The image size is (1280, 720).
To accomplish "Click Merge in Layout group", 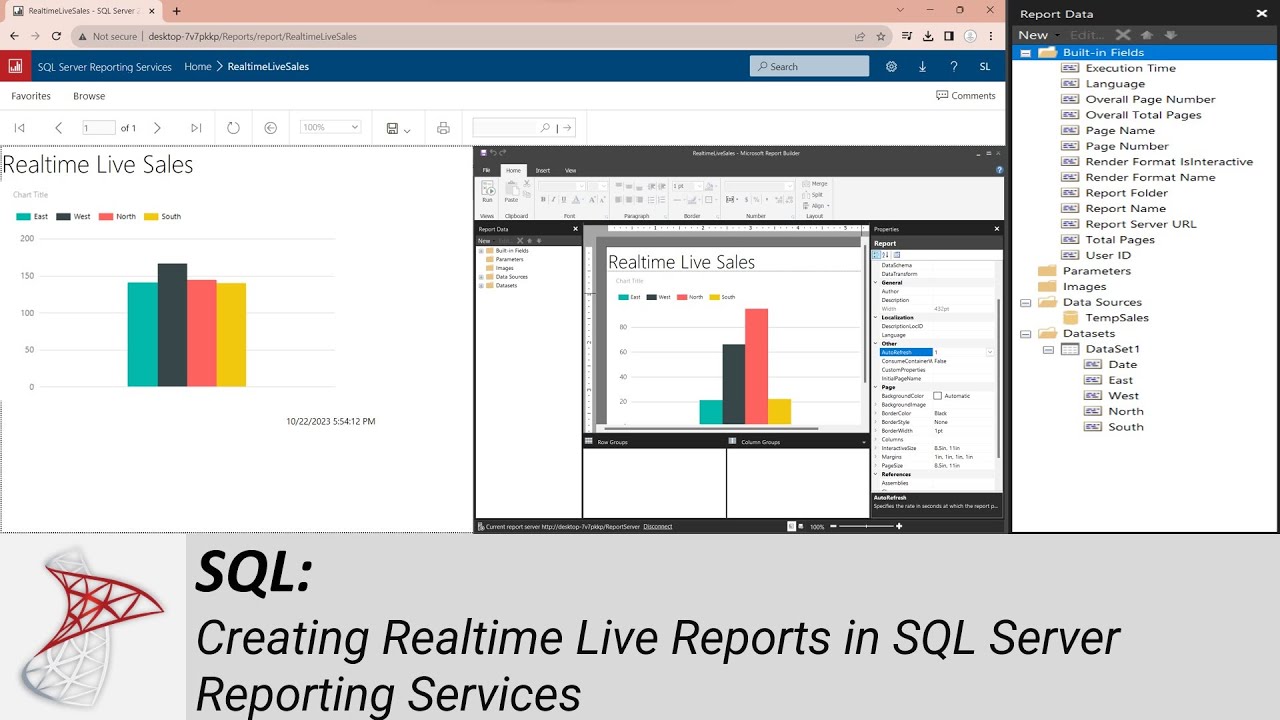I will click(x=815, y=184).
